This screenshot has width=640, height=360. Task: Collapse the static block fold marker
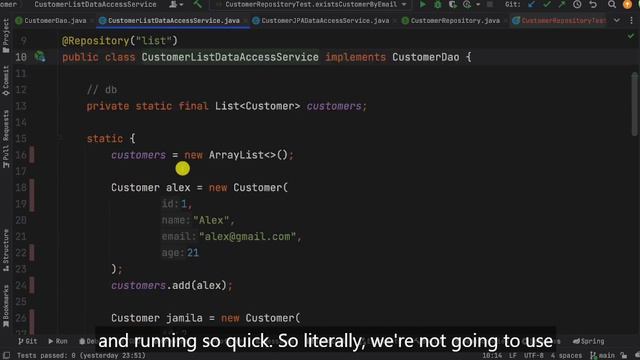tap(60, 138)
